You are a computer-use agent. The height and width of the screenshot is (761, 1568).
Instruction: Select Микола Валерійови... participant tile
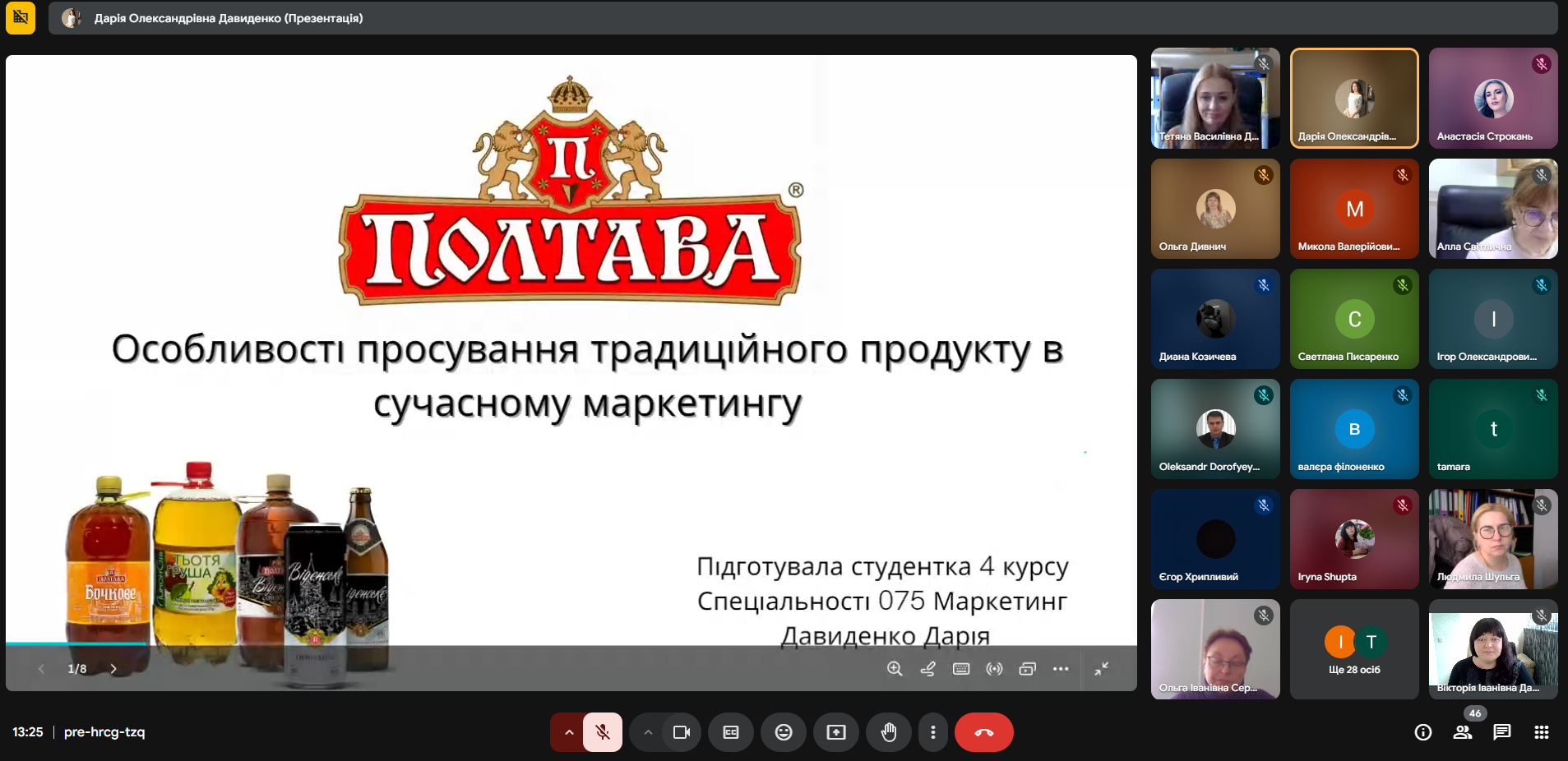pyautogui.click(x=1354, y=209)
